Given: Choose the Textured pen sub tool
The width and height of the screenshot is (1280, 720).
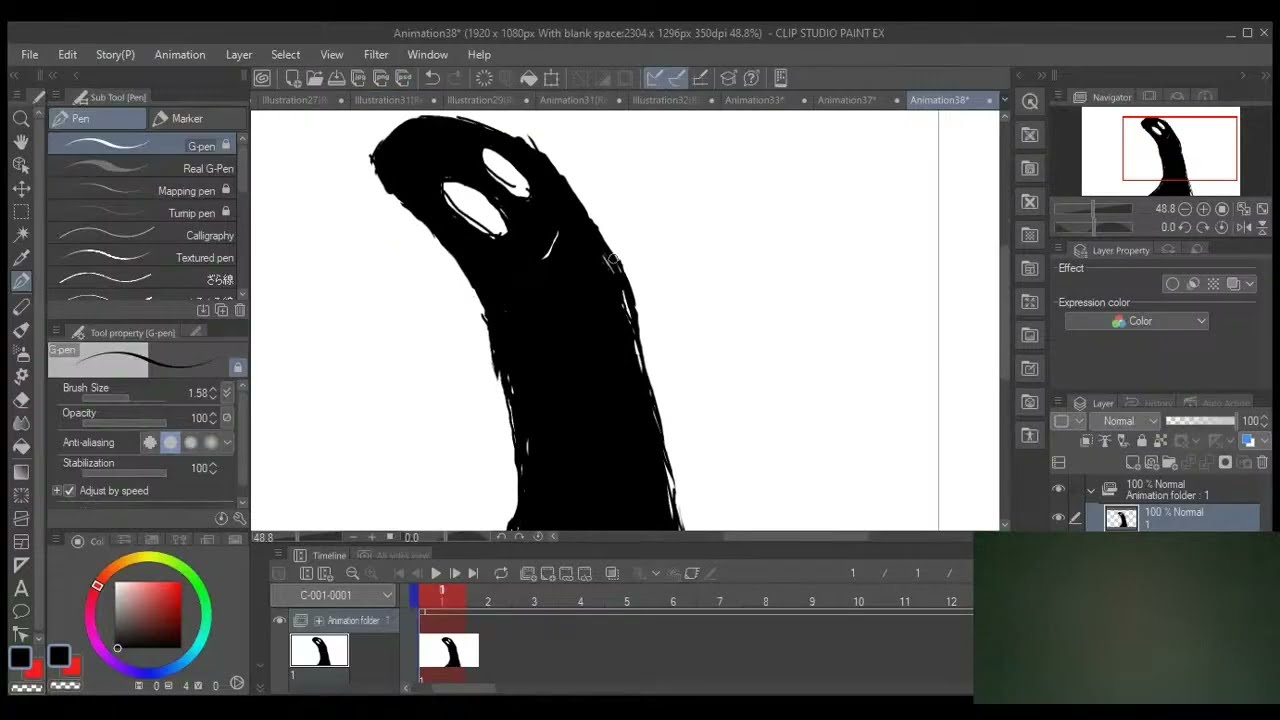Looking at the screenshot, I should (x=141, y=257).
